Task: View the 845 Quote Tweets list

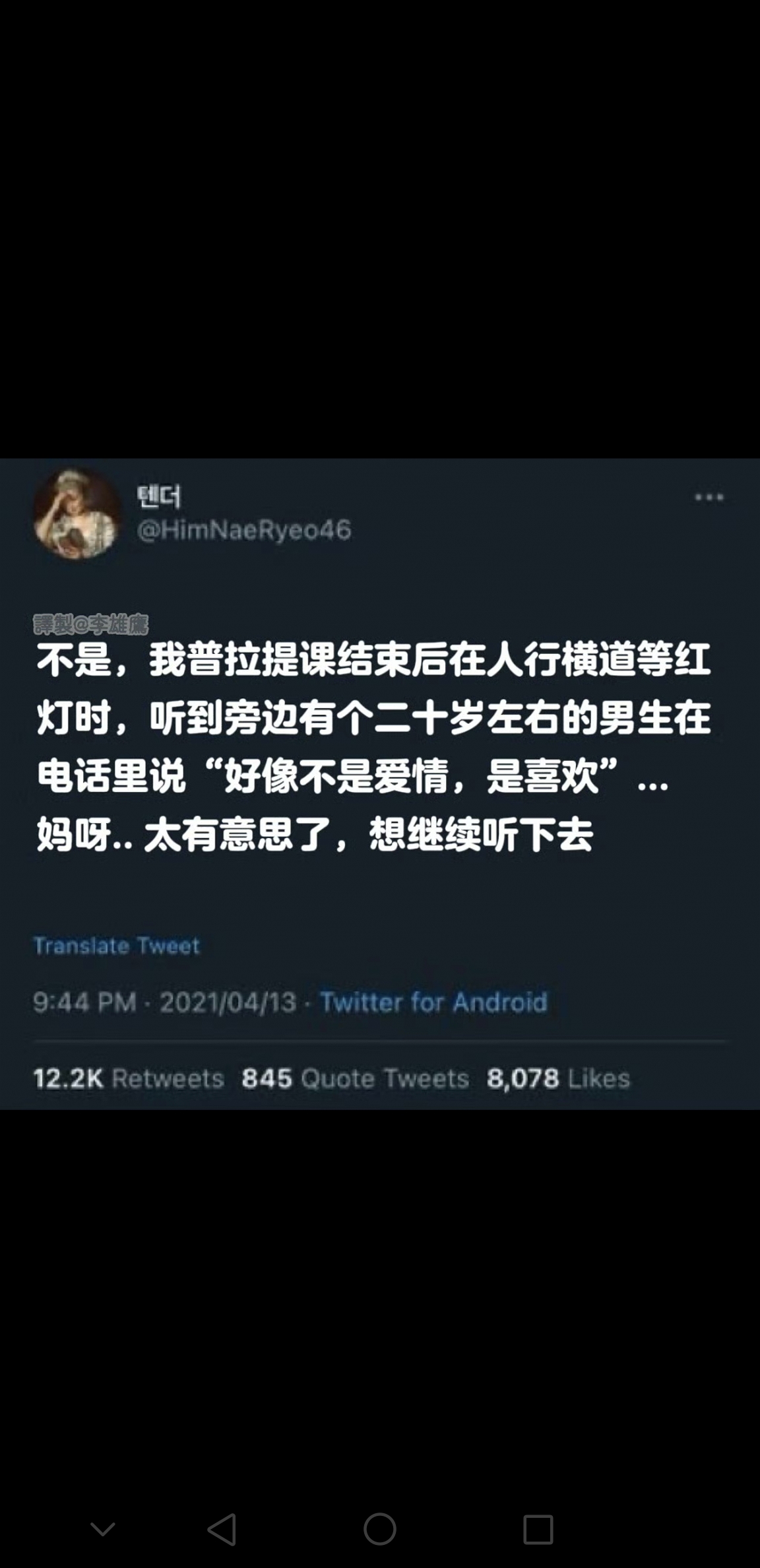Action: [x=355, y=1078]
